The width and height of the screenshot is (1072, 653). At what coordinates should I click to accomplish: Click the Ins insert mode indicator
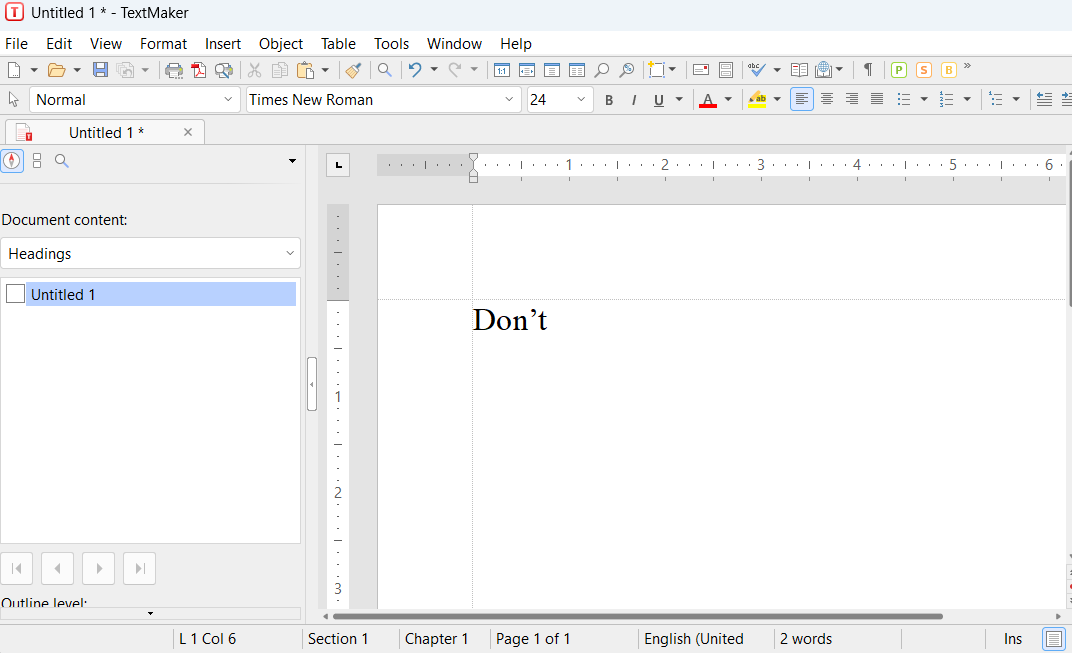pos(1013,639)
